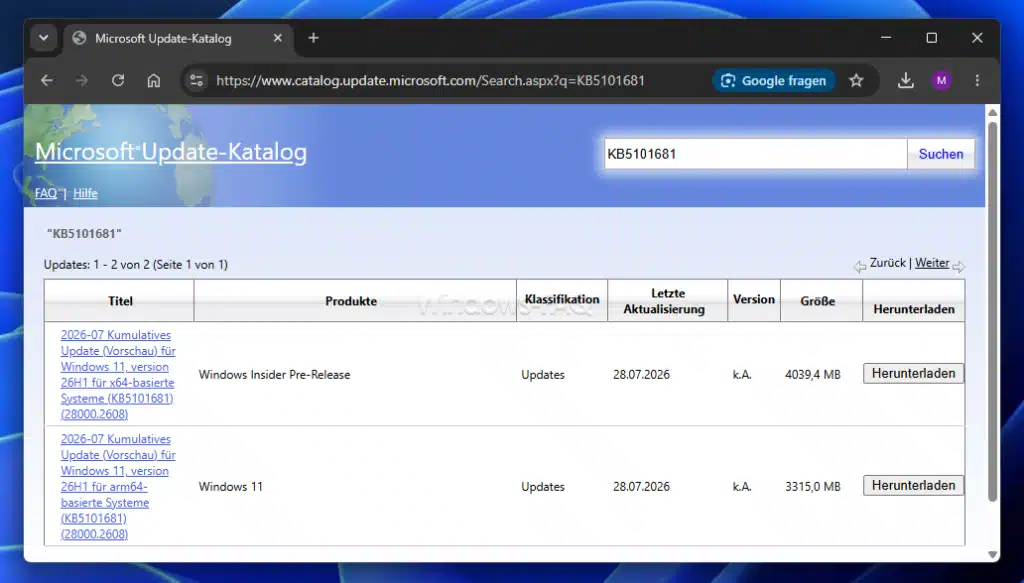The height and width of the screenshot is (583, 1024).
Task: Open the arm64-basierte Systeme update link
Action: 118,486
